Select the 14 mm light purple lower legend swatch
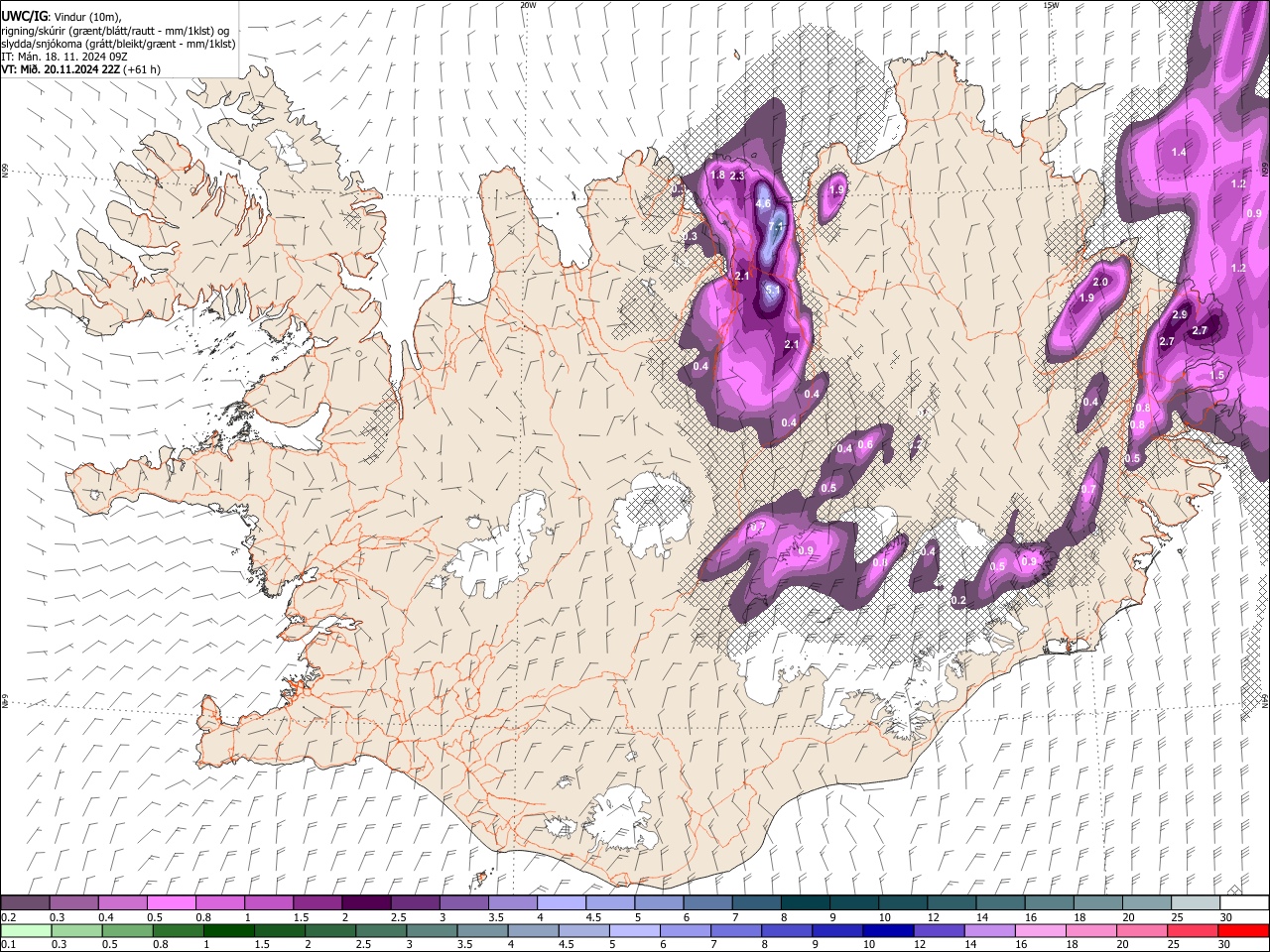The height and width of the screenshot is (952, 1270). (x=990, y=930)
